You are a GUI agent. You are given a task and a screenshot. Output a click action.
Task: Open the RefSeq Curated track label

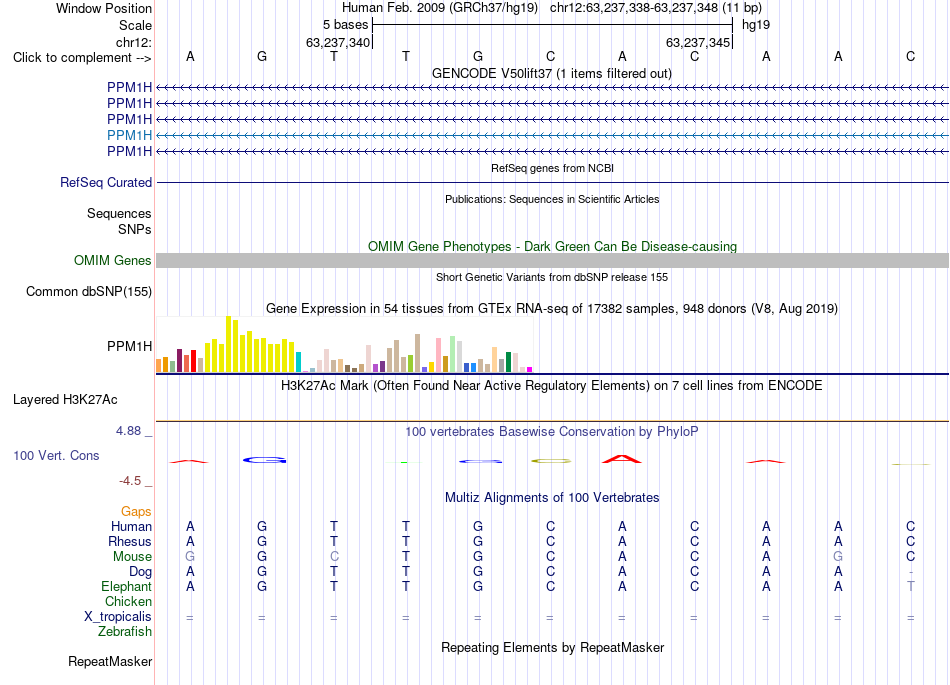pos(105,182)
